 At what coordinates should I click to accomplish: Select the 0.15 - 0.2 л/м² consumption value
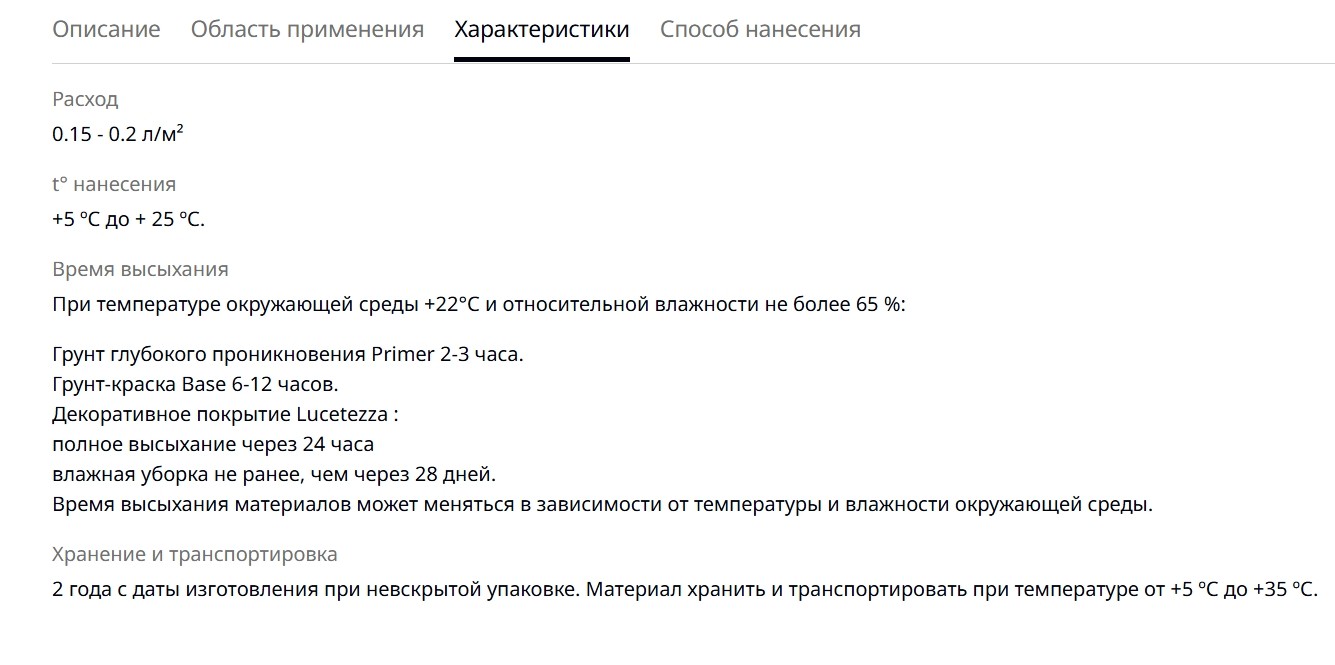pos(118,134)
